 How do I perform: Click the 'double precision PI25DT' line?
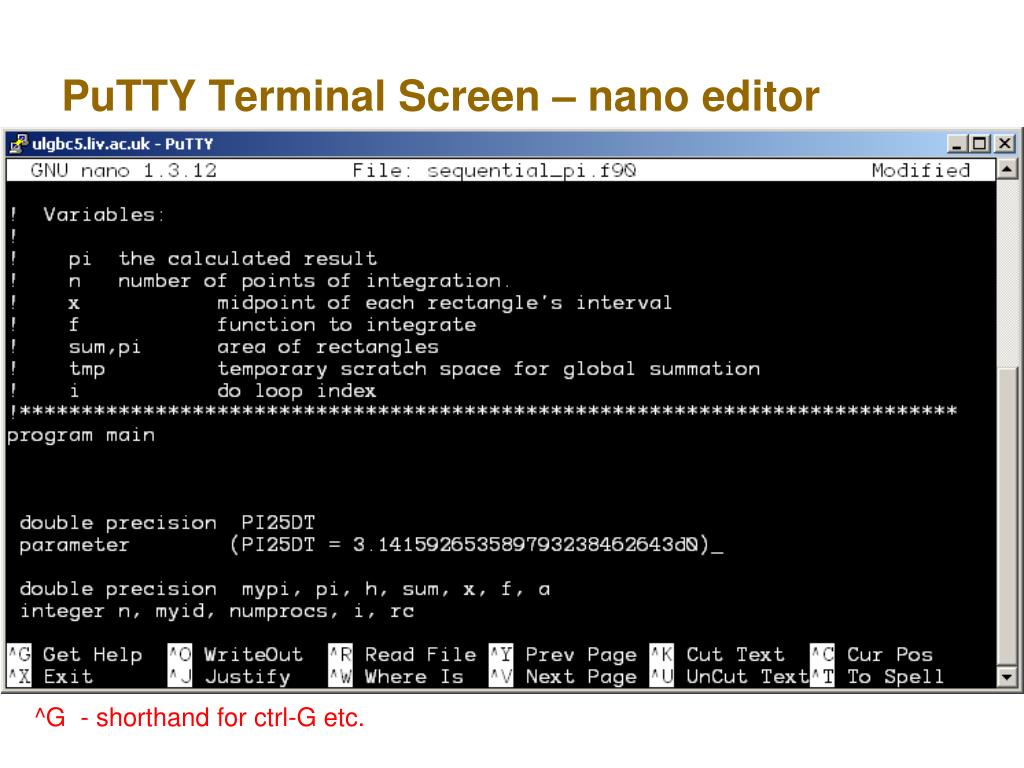[167, 522]
